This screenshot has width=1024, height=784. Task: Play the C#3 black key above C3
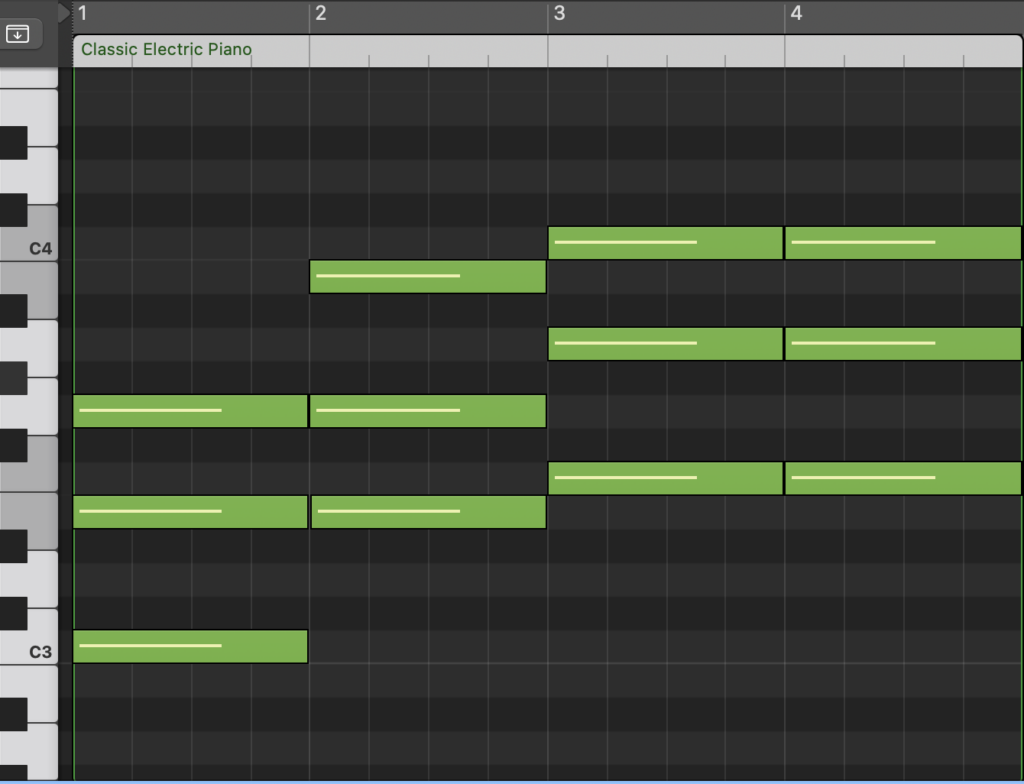pyautogui.click(x=13, y=613)
